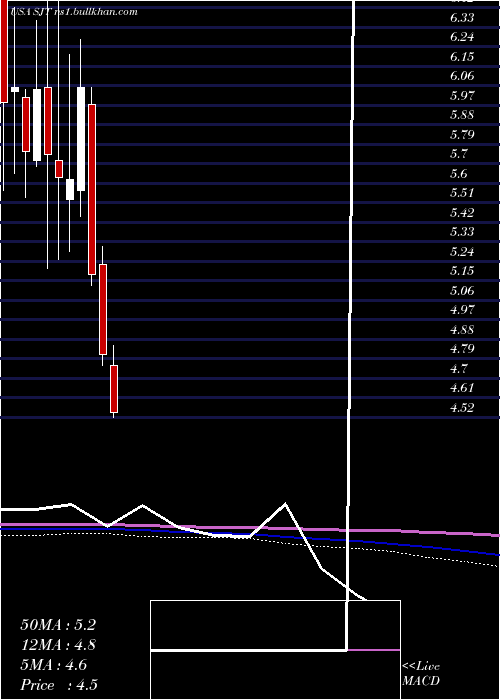Click the 4.61 price axis label
The image size is (500, 700).
(462, 388)
